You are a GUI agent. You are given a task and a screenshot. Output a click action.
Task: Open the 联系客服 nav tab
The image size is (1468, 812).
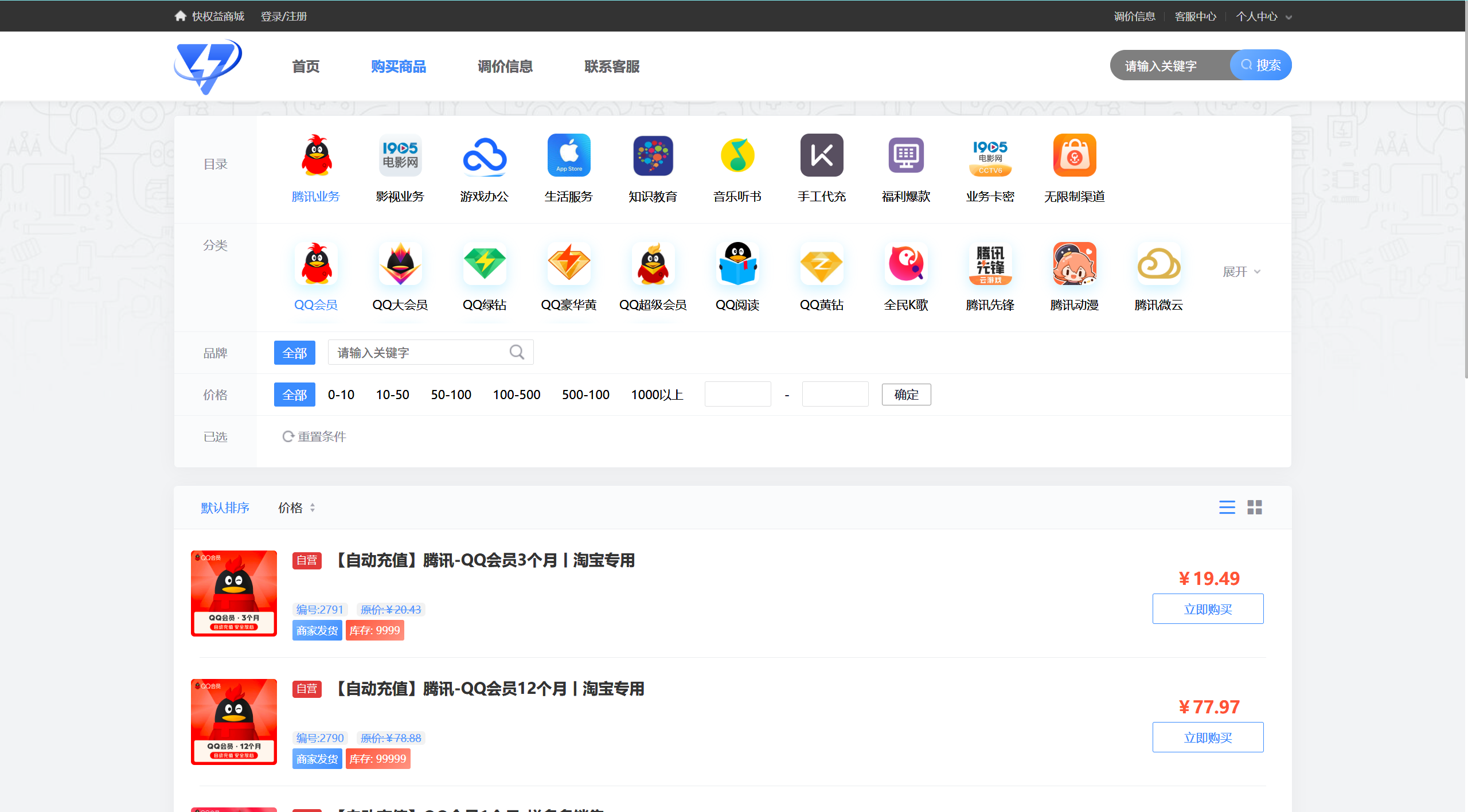[x=611, y=67]
